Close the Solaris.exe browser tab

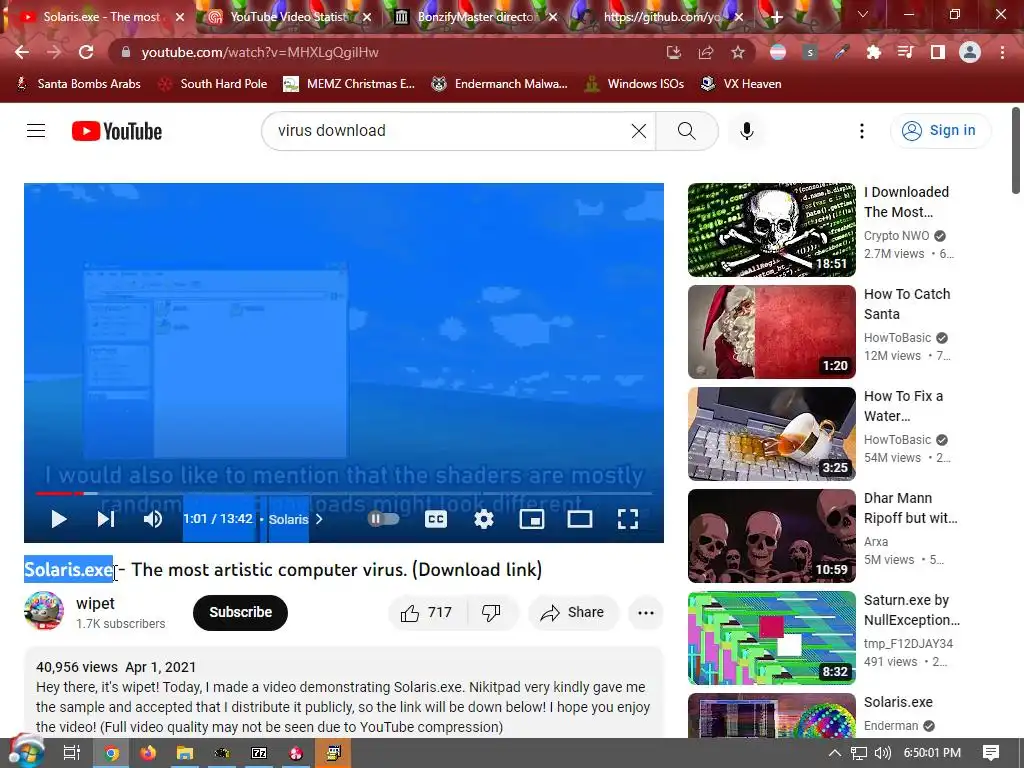[180, 18]
